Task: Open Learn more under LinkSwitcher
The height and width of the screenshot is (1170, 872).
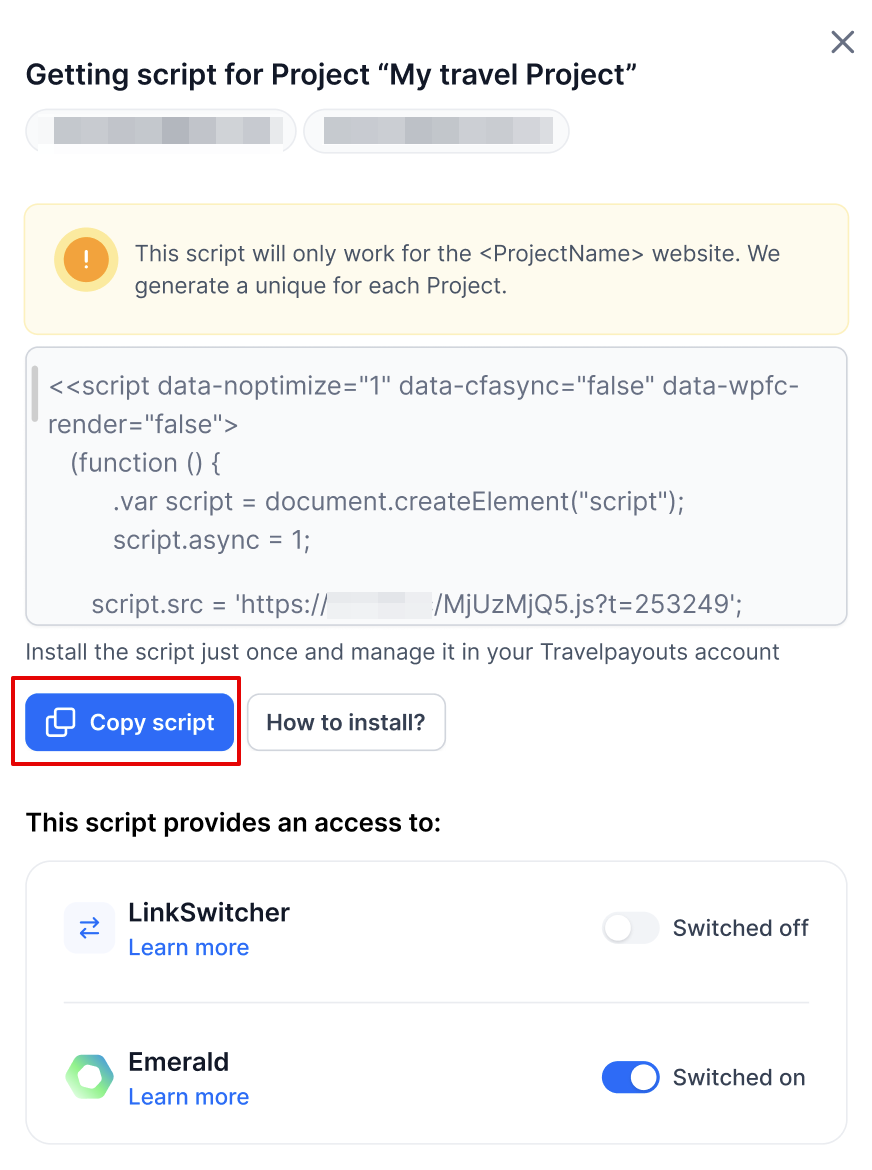Action: coord(189,947)
